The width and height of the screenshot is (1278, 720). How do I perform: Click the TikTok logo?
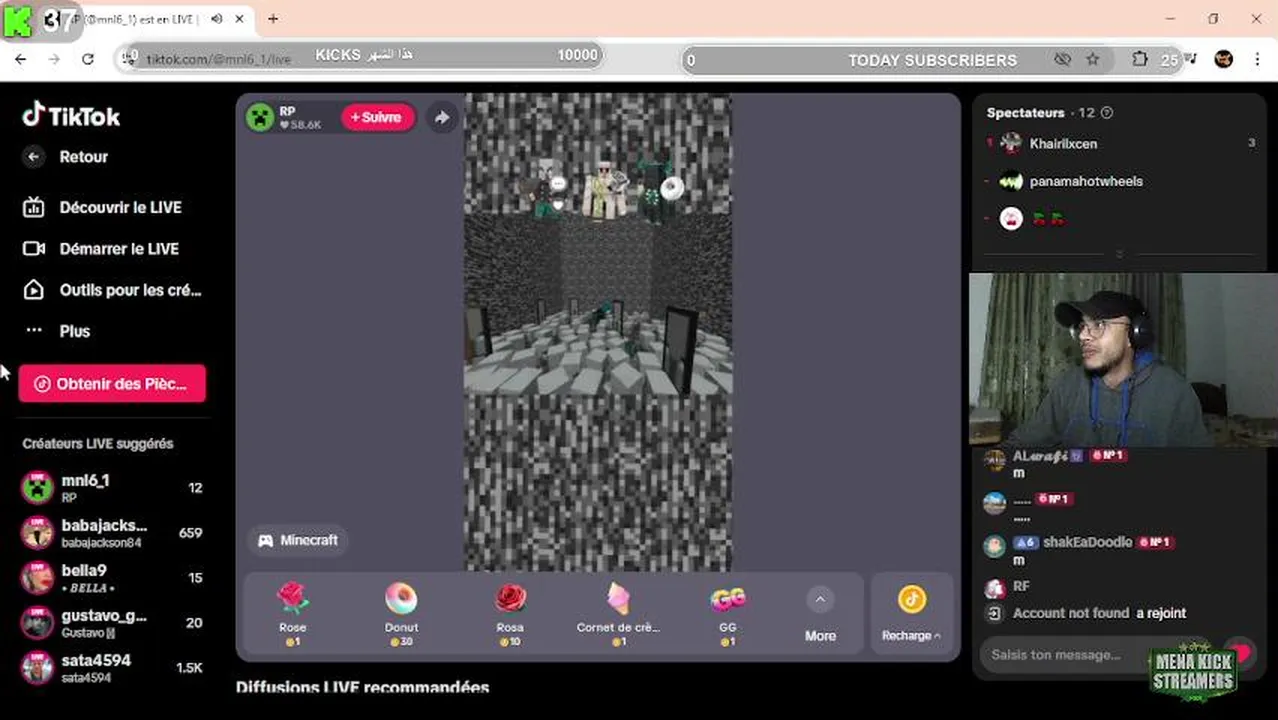tap(71, 116)
